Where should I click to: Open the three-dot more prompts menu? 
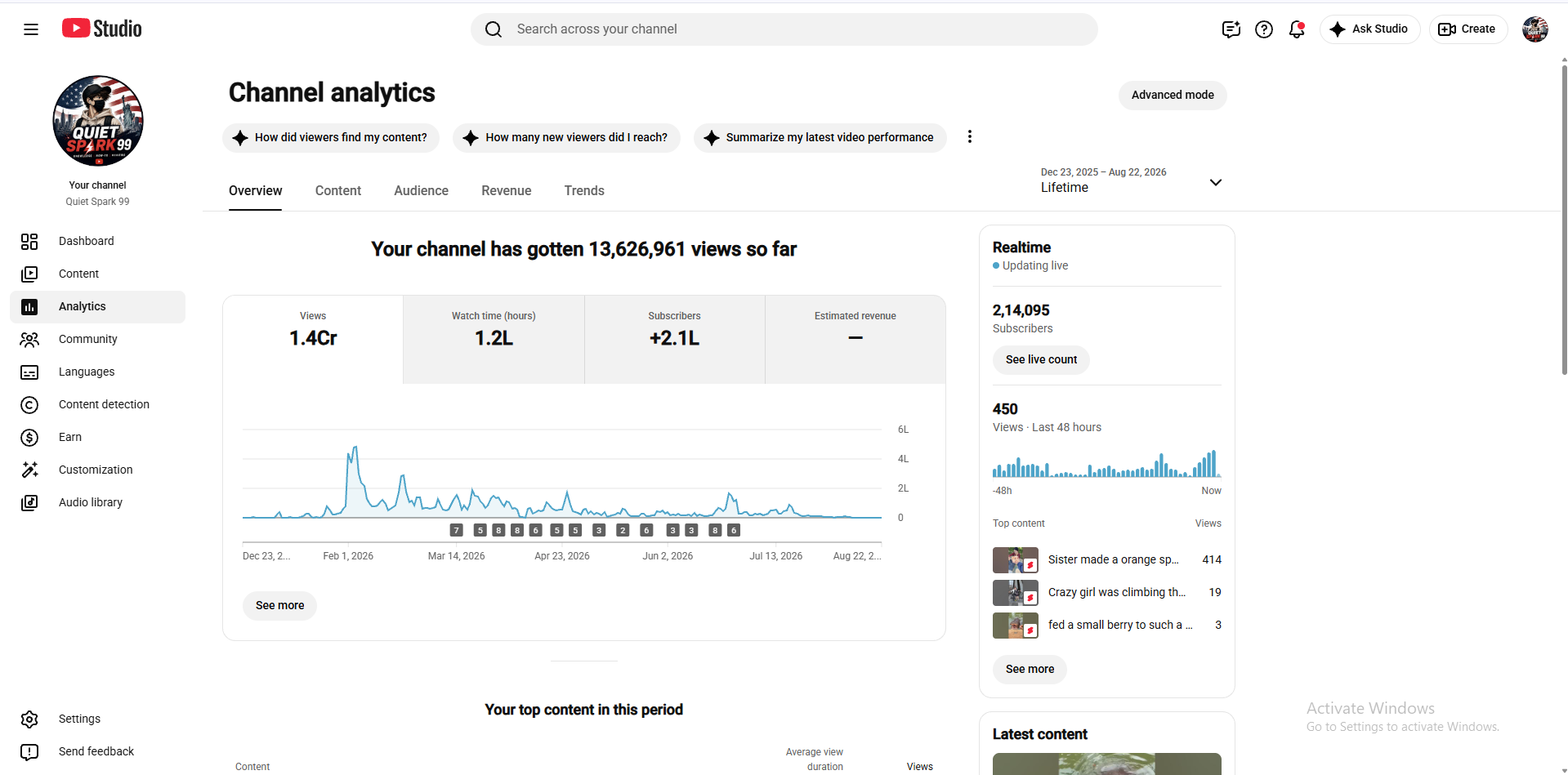pyautogui.click(x=970, y=137)
